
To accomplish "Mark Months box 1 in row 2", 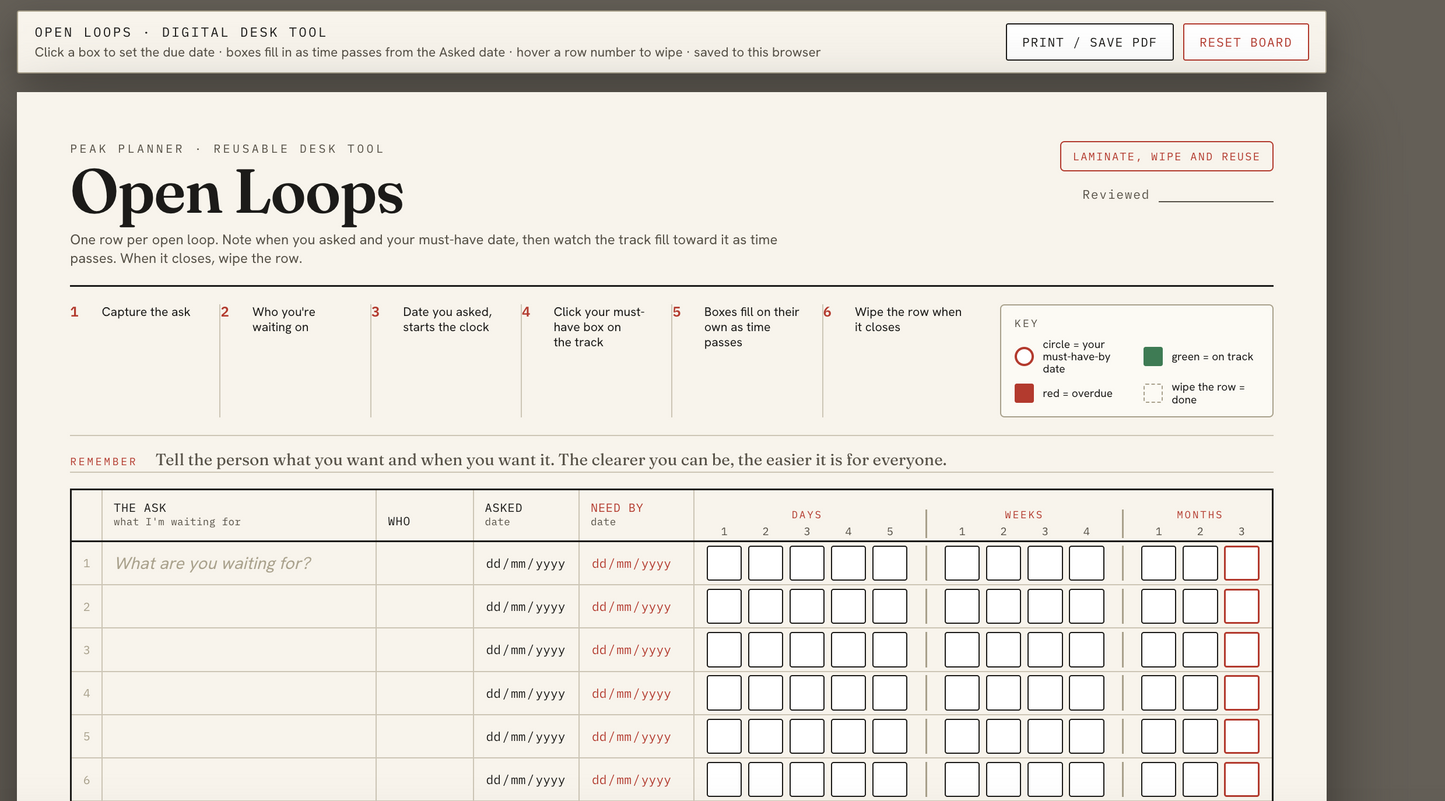I will [1159, 606].
